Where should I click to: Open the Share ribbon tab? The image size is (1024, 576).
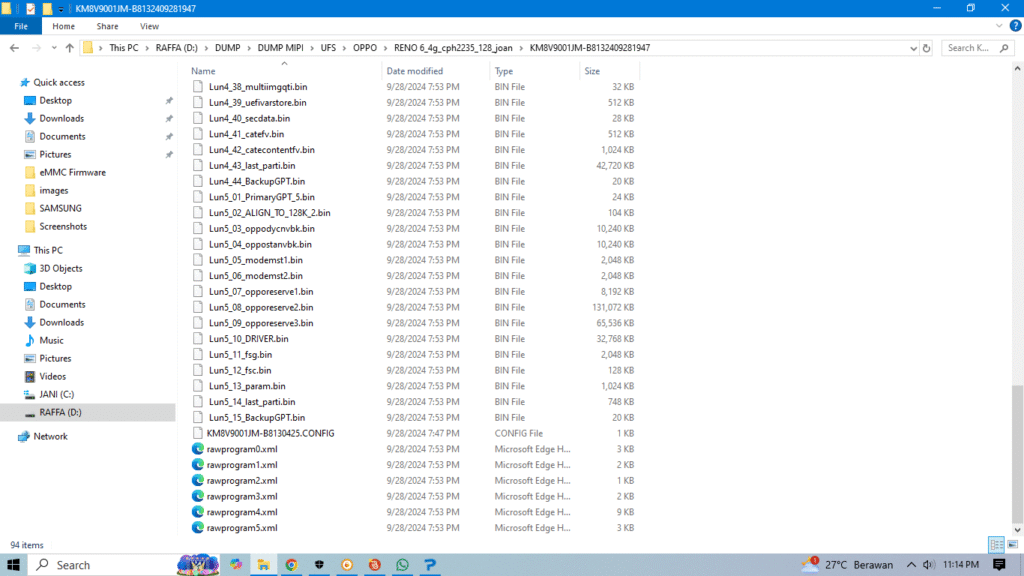tap(107, 26)
